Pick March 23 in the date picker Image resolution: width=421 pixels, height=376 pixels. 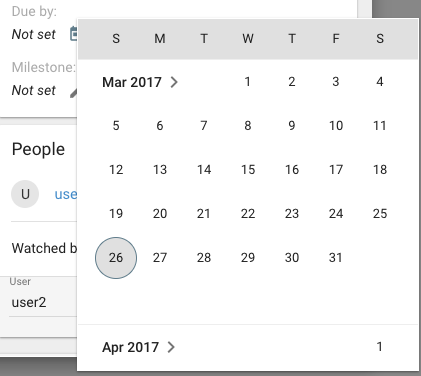pyautogui.click(x=292, y=214)
